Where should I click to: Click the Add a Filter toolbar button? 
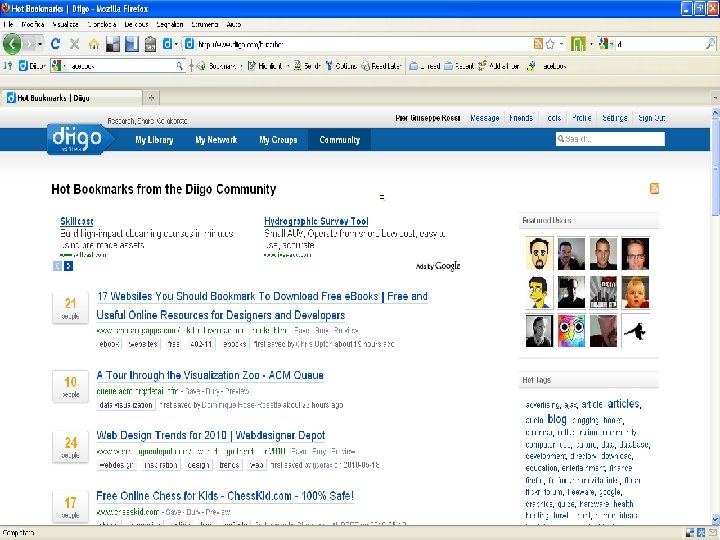(499, 66)
